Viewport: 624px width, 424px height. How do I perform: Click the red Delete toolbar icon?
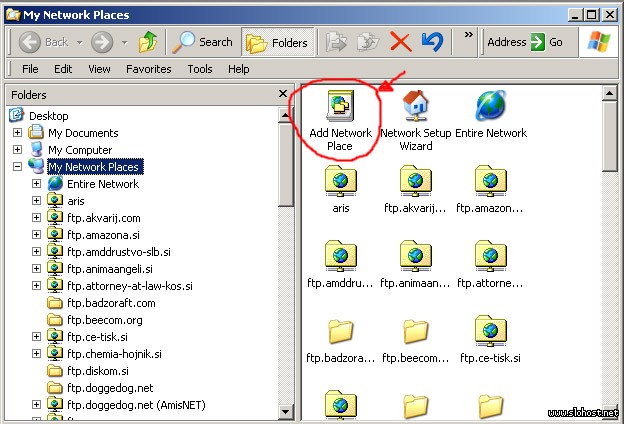point(400,42)
